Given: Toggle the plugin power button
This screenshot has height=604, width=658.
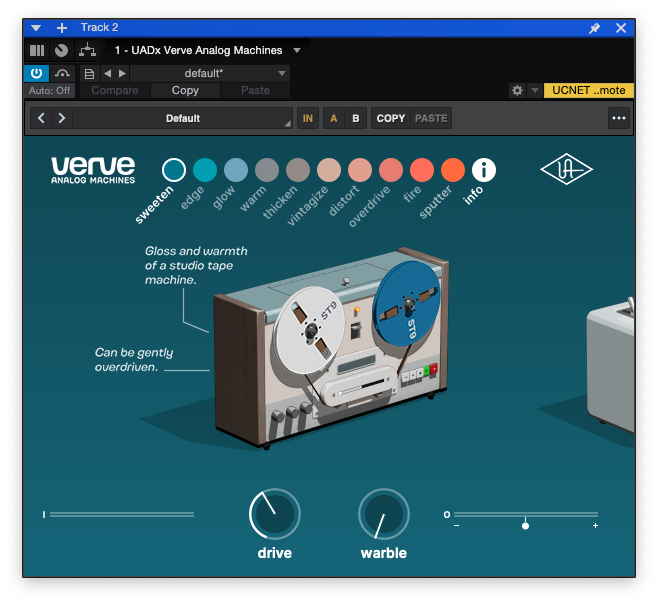Looking at the screenshot, I should click(x=37, y=73).
